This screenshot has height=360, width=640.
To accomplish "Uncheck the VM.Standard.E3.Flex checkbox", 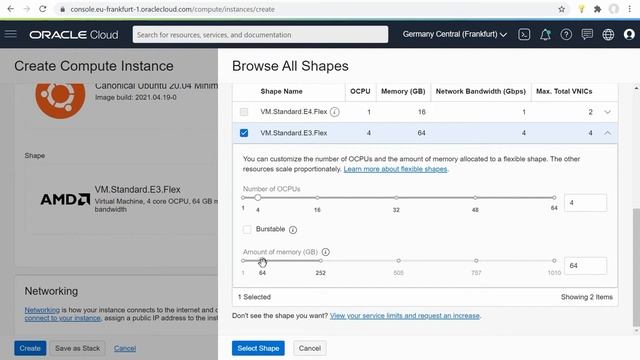I will tap(244, 133).
